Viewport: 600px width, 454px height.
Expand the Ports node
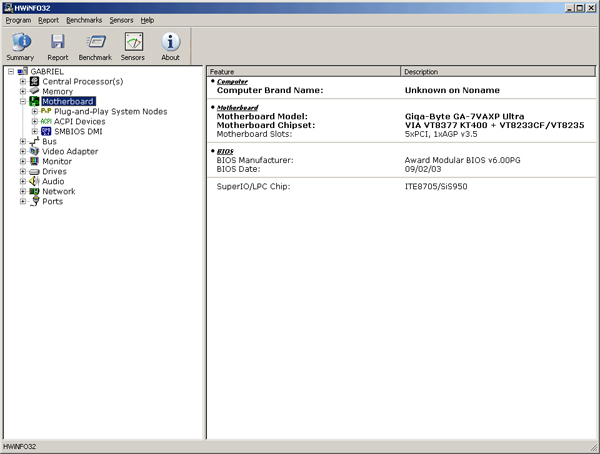[x=23, y=201]
